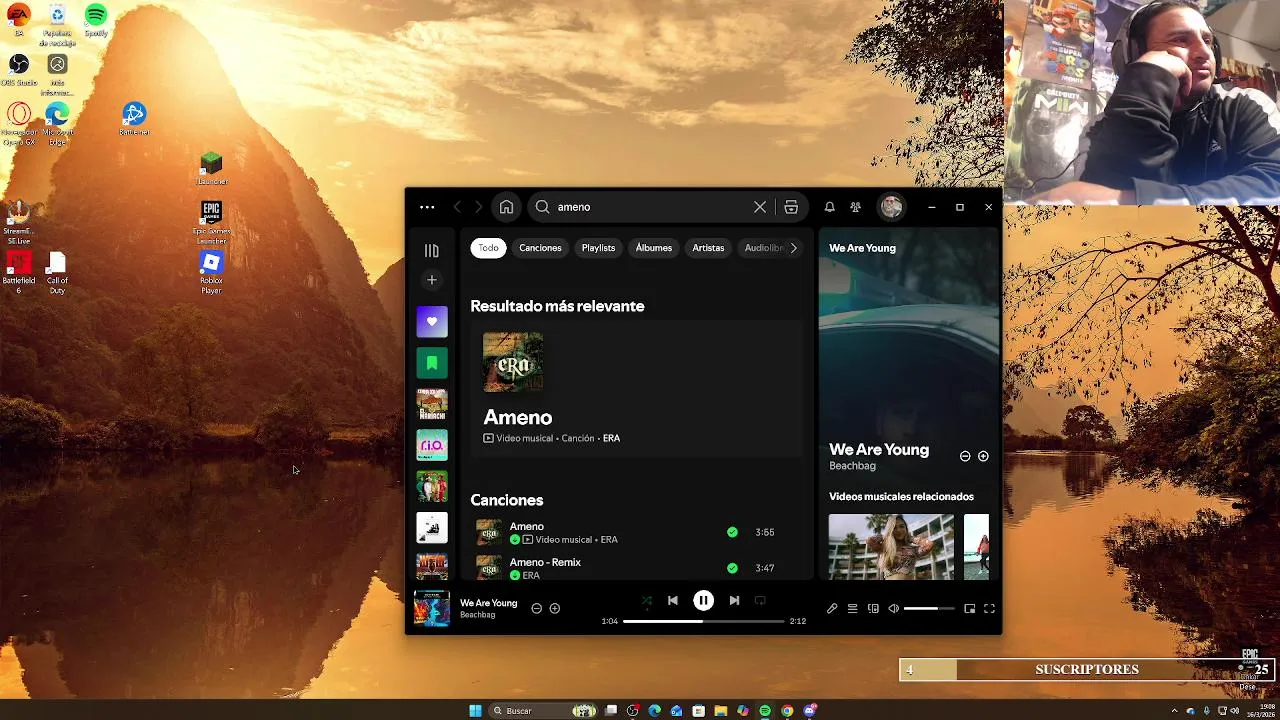Navigate forward in Spotify
This screenshot has height=720, width=1280.
[478, 207]
